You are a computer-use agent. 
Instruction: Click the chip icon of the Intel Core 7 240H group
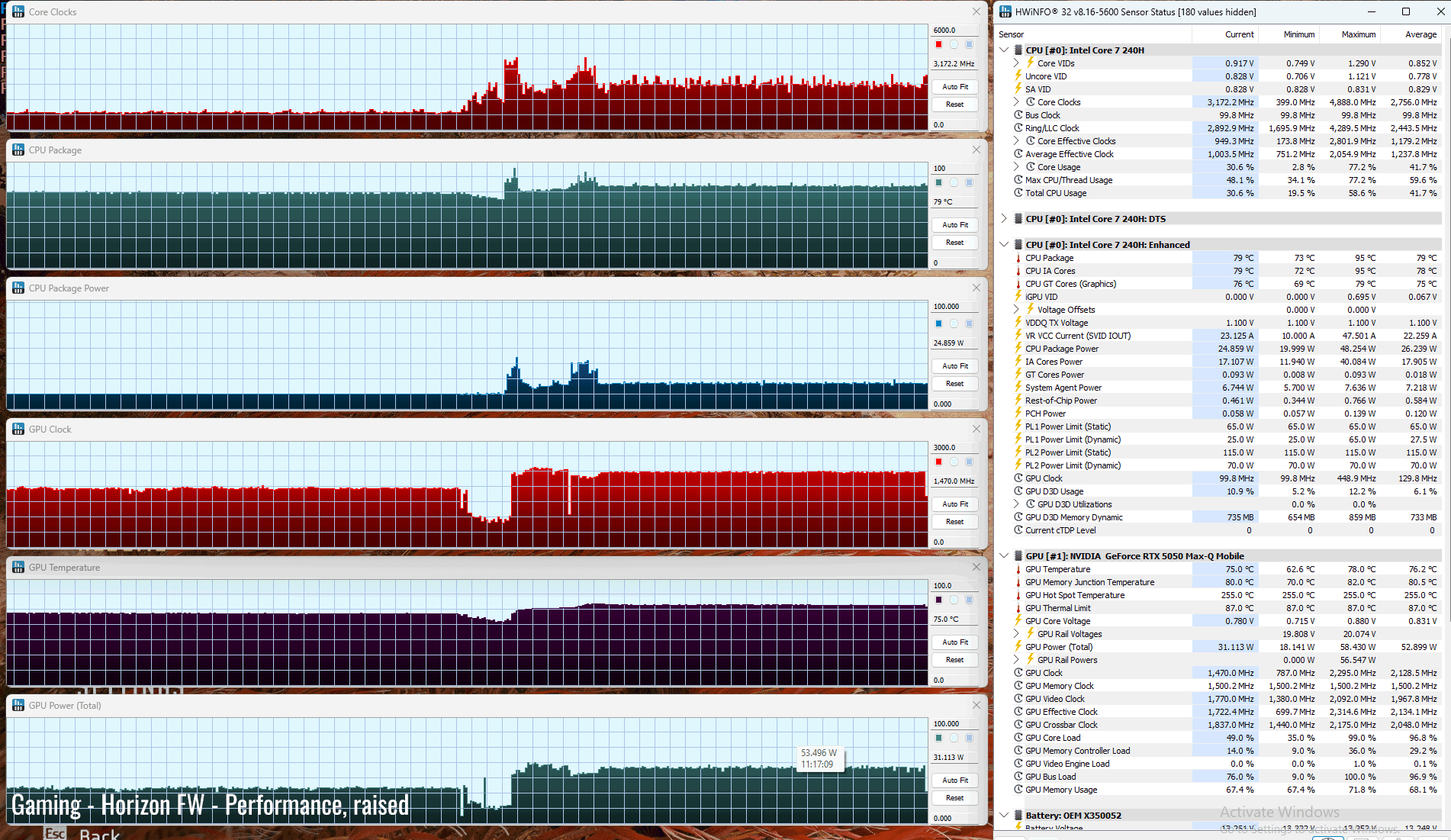[x=1018, y=50]
